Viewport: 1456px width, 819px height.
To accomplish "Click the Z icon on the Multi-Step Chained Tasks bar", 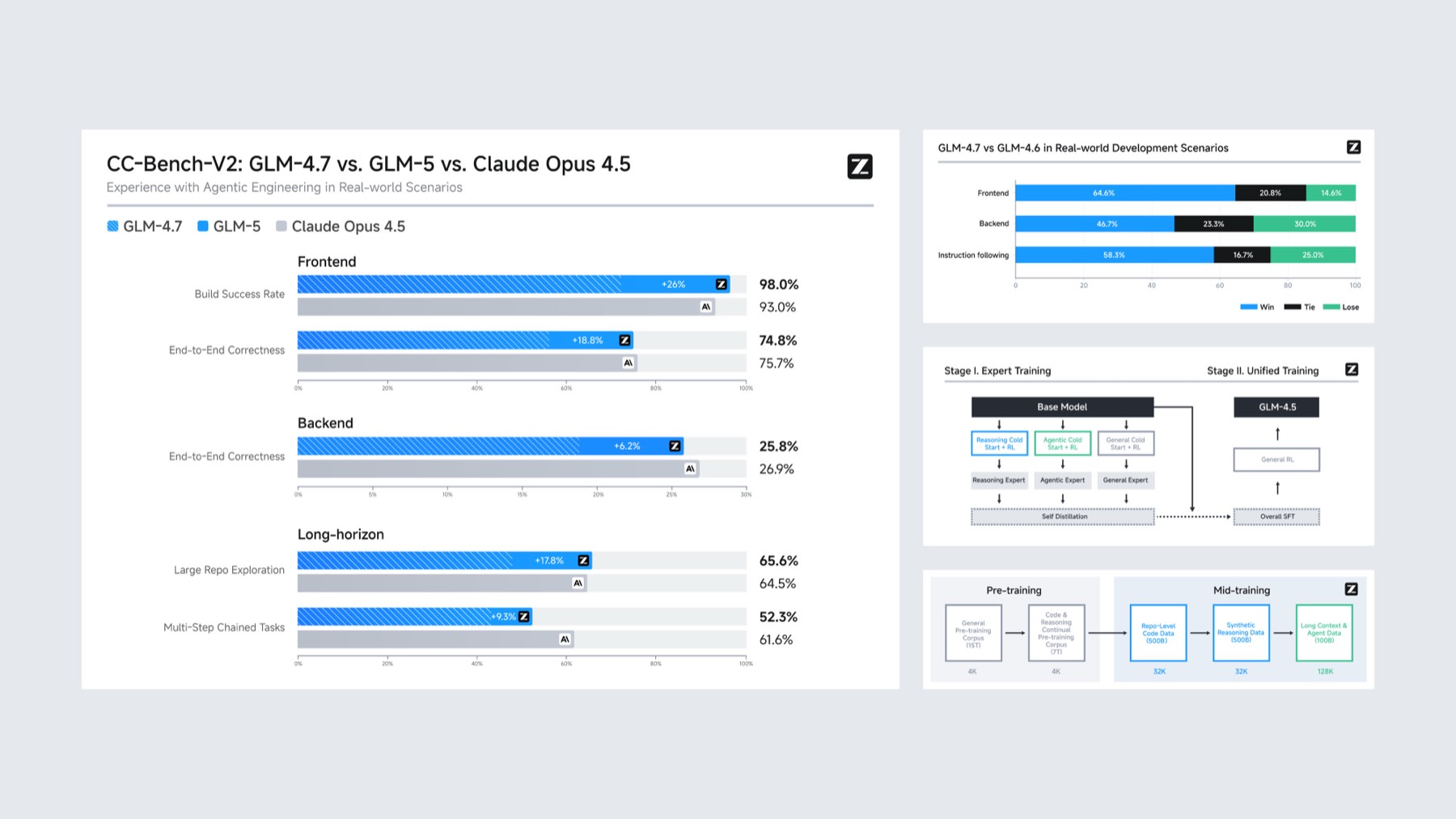I will [x=523, y=617].
